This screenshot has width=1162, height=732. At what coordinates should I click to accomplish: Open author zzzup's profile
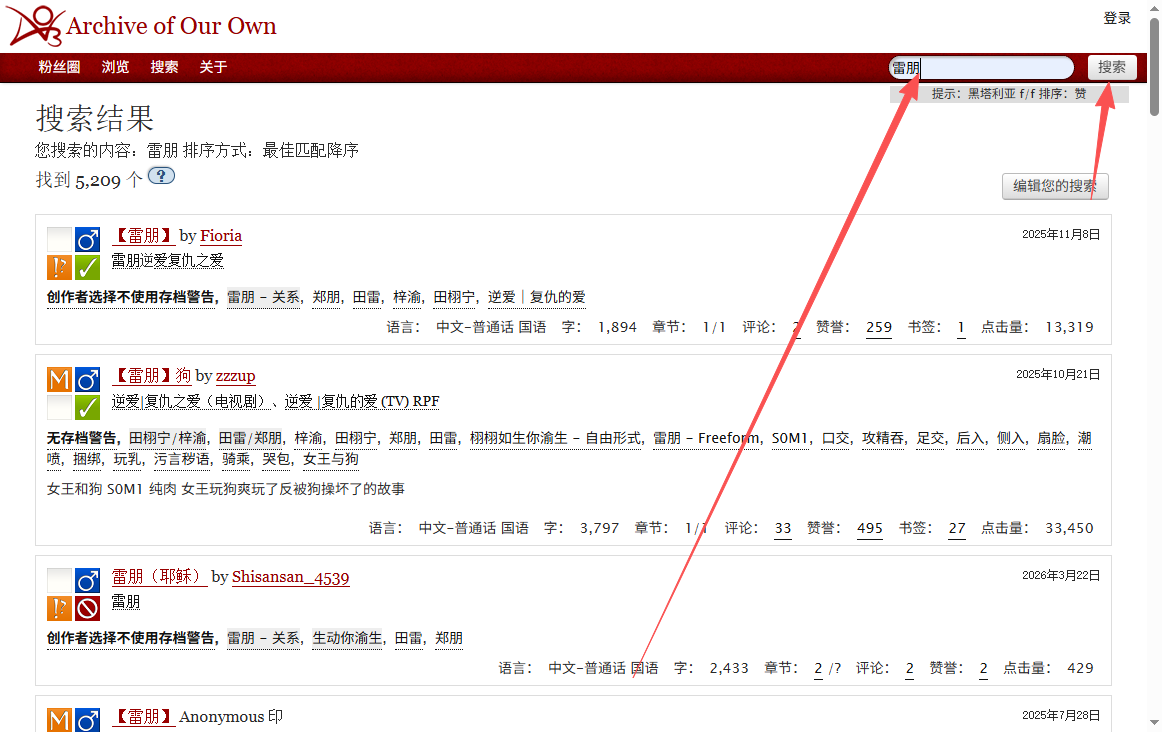[x=236, y=376]
